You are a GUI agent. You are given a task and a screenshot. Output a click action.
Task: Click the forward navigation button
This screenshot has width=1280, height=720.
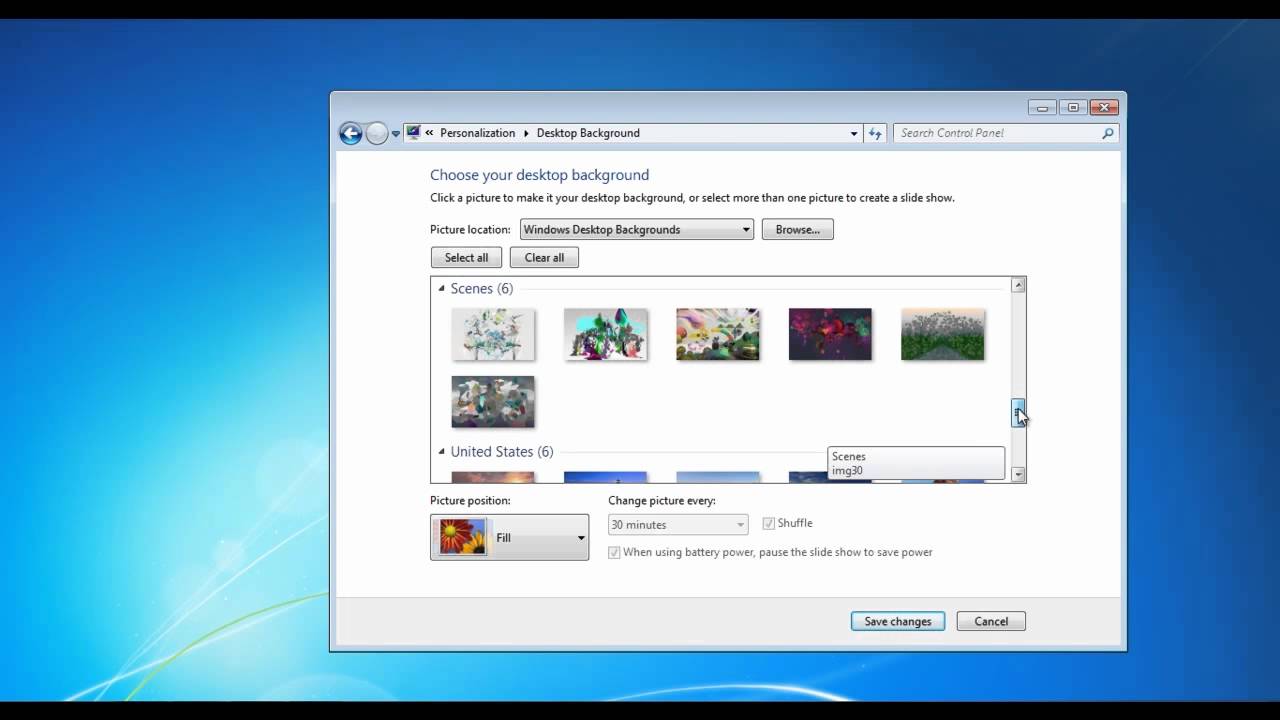coord(375,133)
